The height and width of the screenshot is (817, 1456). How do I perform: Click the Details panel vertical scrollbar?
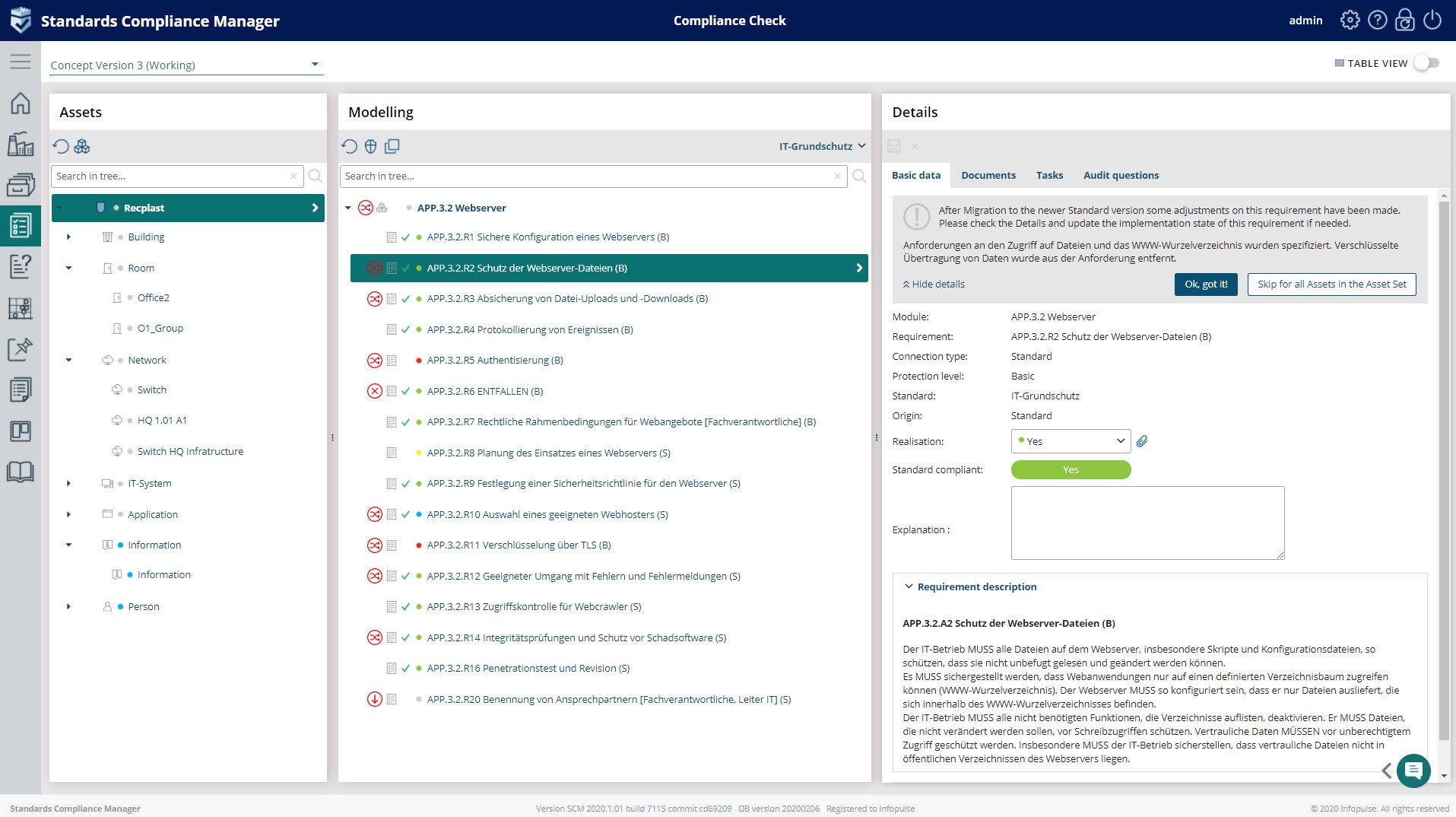coord(1444,472)
